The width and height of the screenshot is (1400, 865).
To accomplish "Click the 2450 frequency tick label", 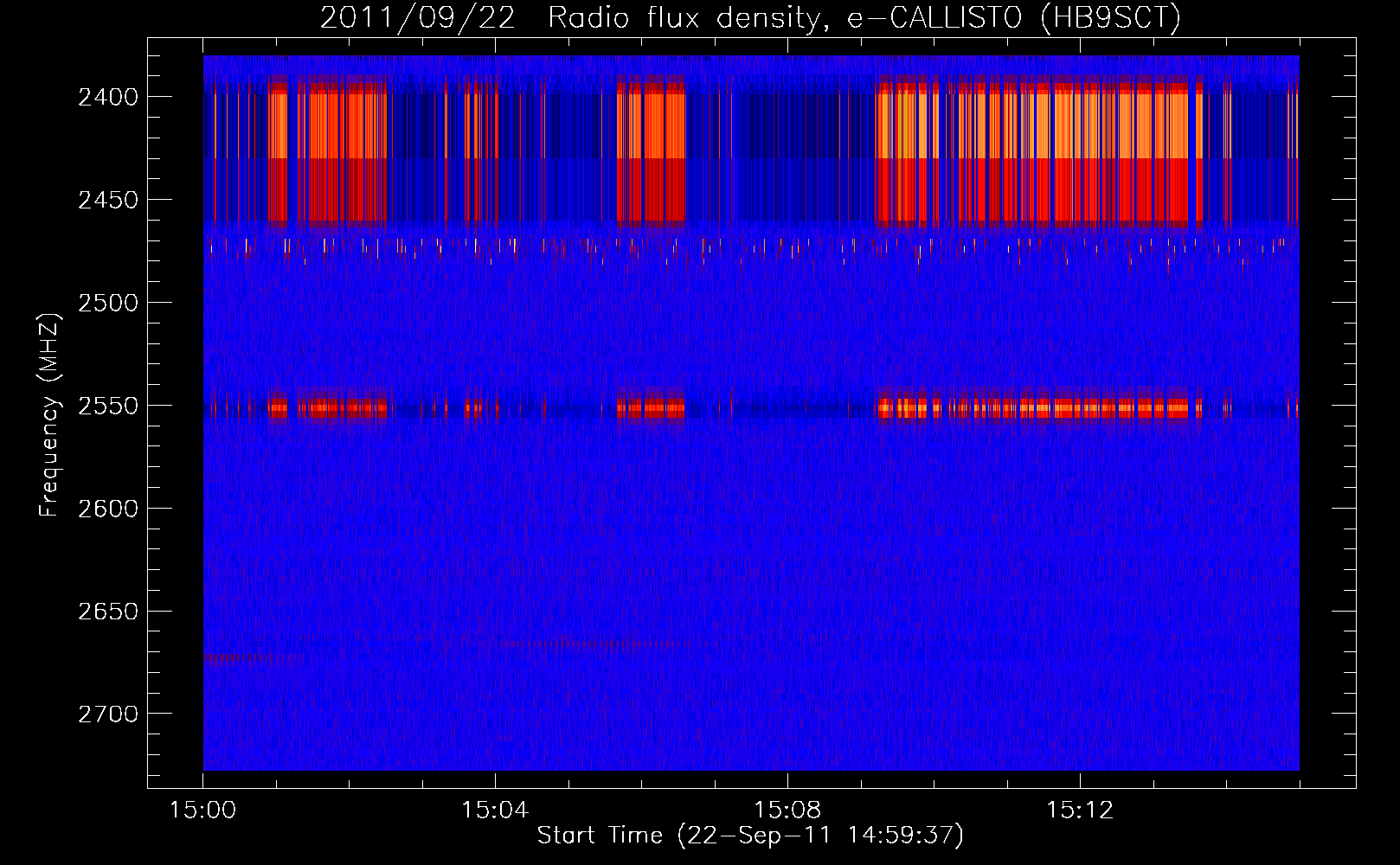I will coord(108,200).
